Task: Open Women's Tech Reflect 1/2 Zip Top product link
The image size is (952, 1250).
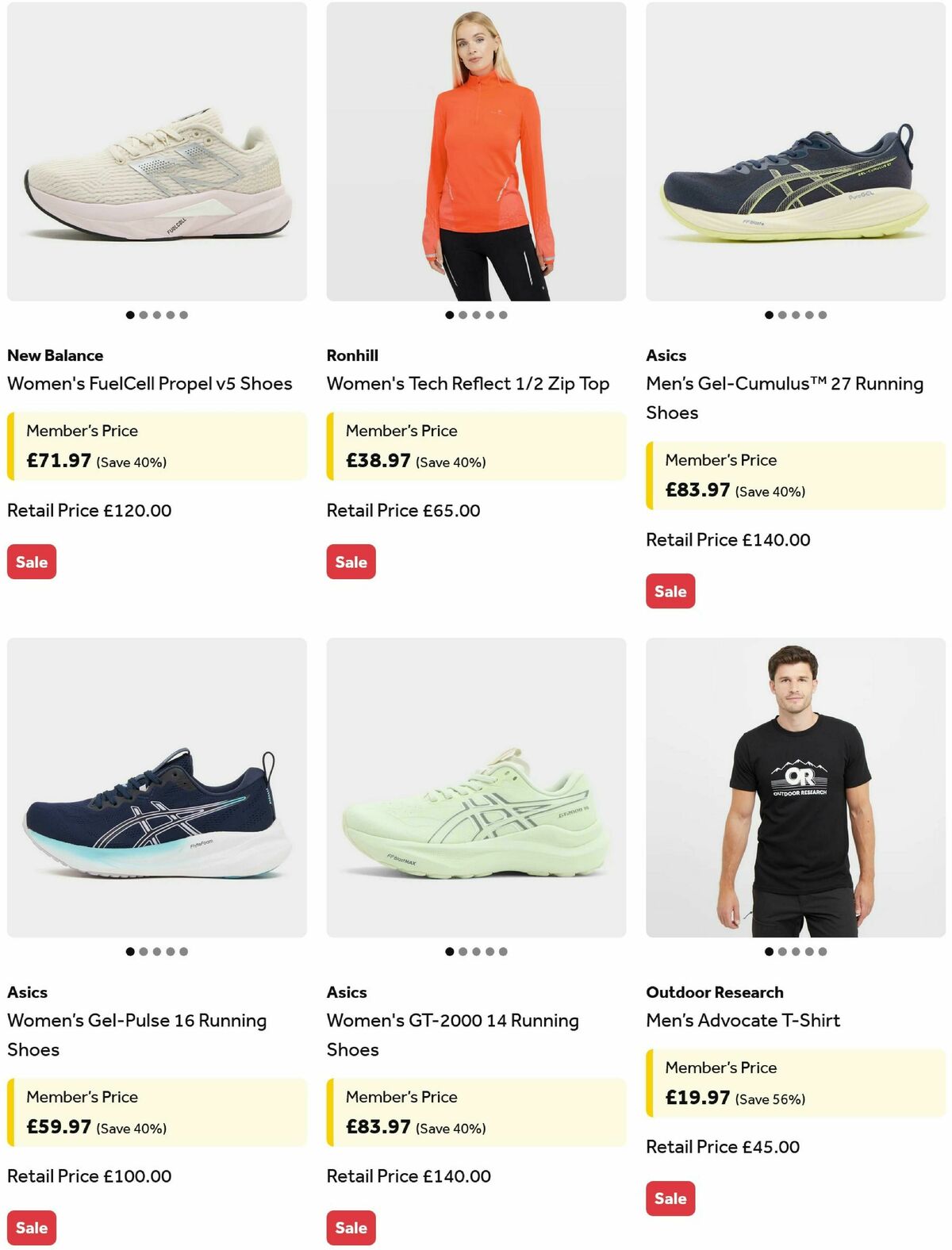Action: tap(468, 383)
